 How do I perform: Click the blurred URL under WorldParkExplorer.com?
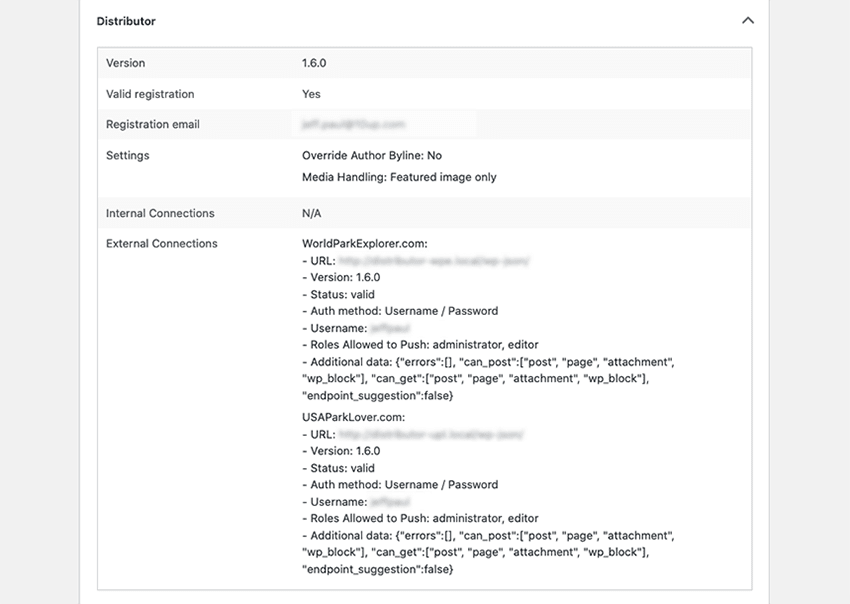click(x=434, y=261)
